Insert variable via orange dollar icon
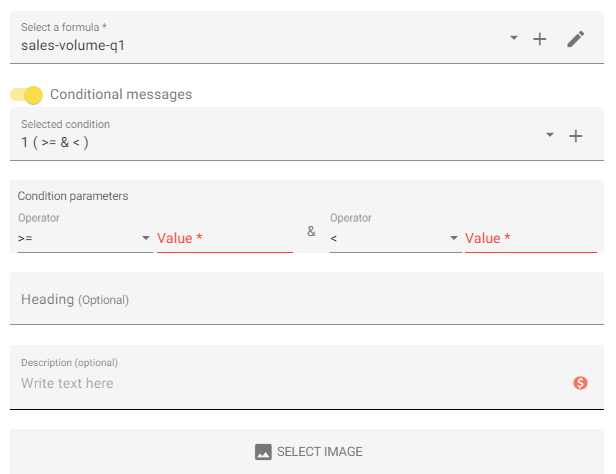 click(580, 382)
